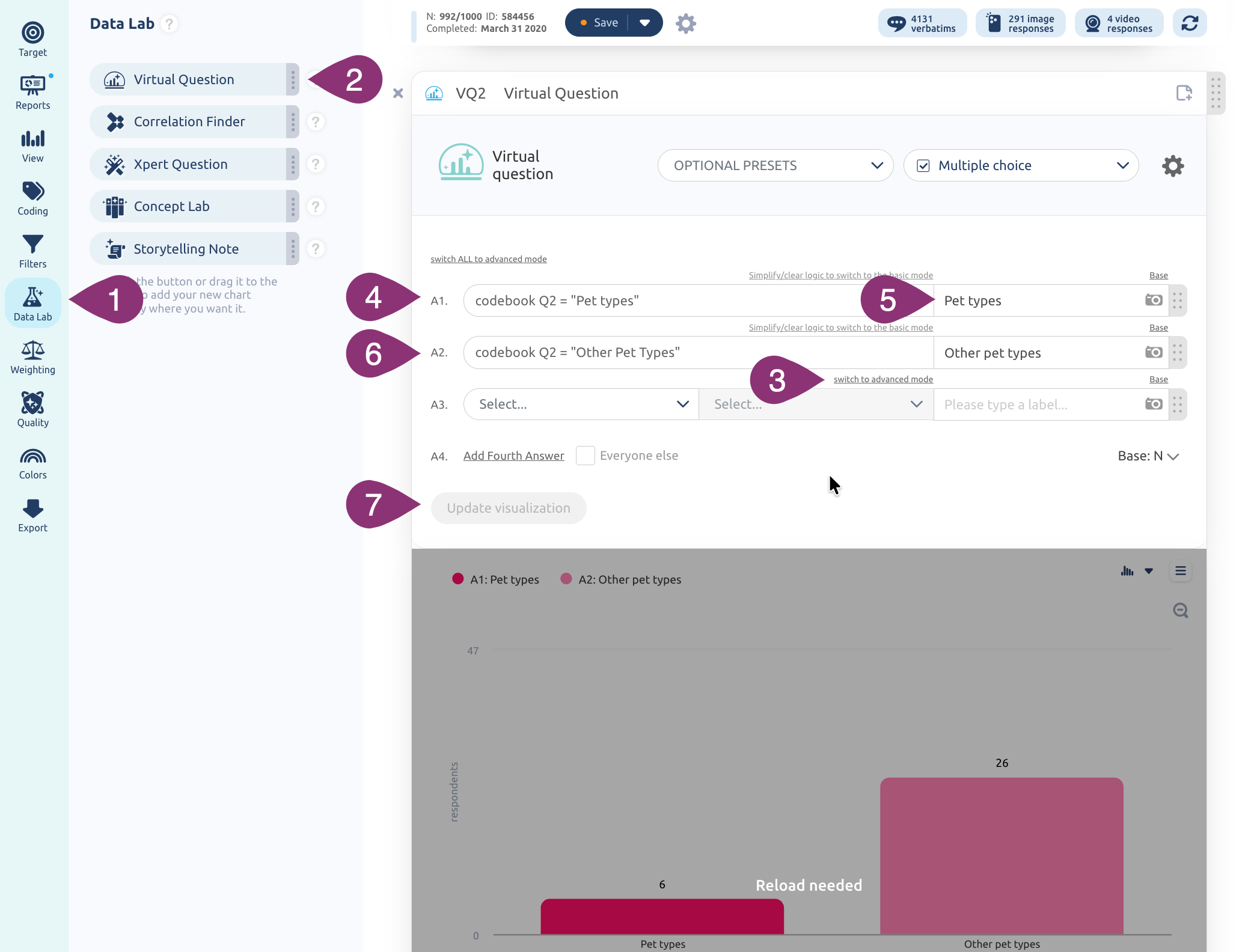Click the refresh icon in top bar
Viewport: 1254px width, 952px height.
1190,23
